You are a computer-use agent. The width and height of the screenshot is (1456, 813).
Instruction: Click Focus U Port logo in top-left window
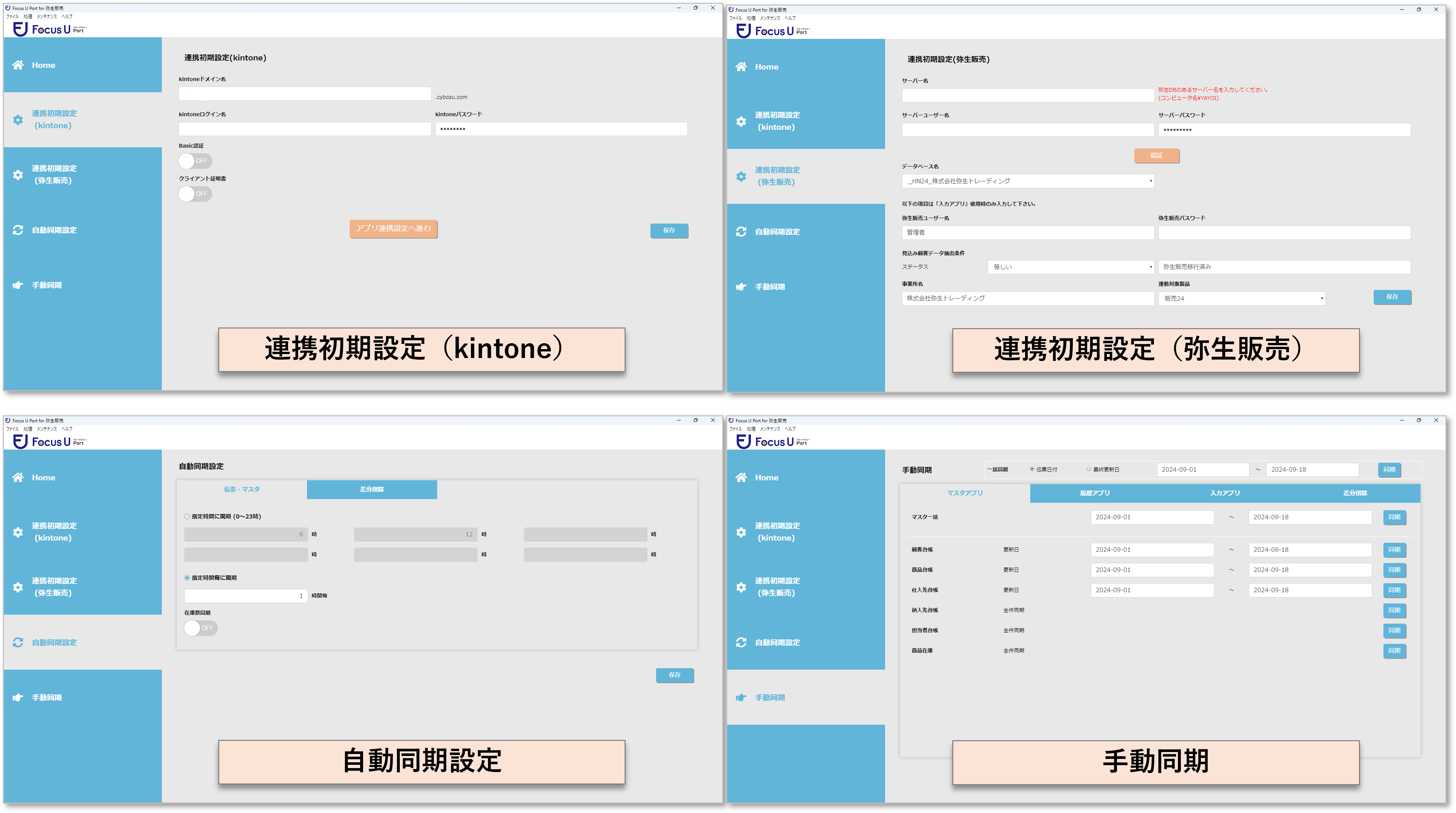pos(50,29)
